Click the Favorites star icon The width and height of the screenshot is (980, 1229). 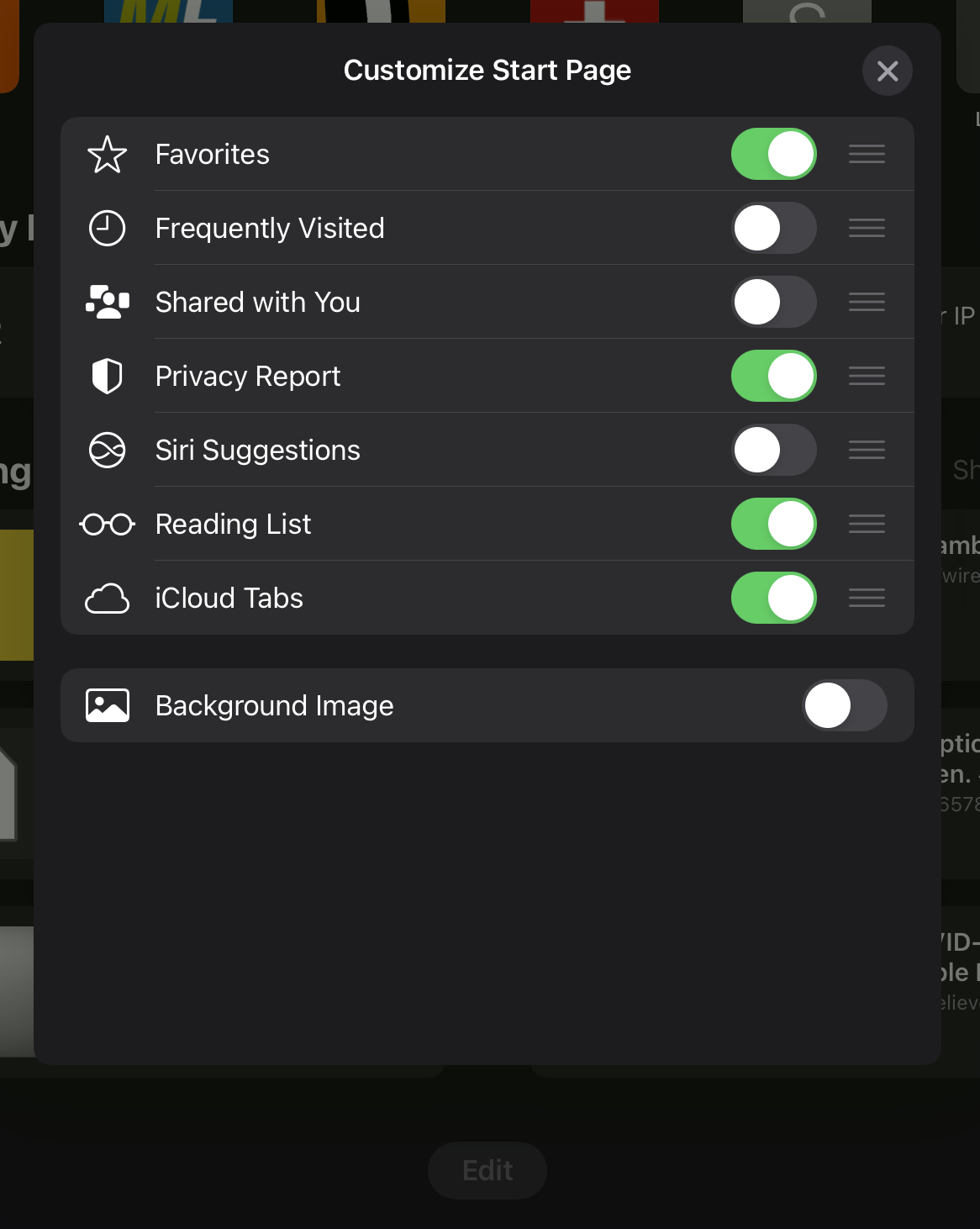tap(108, 155)
